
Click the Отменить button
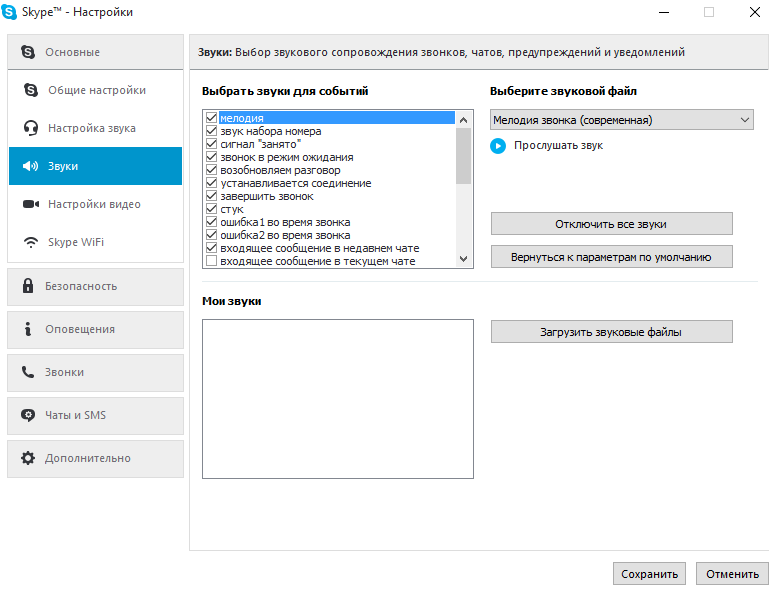[732, 574]
